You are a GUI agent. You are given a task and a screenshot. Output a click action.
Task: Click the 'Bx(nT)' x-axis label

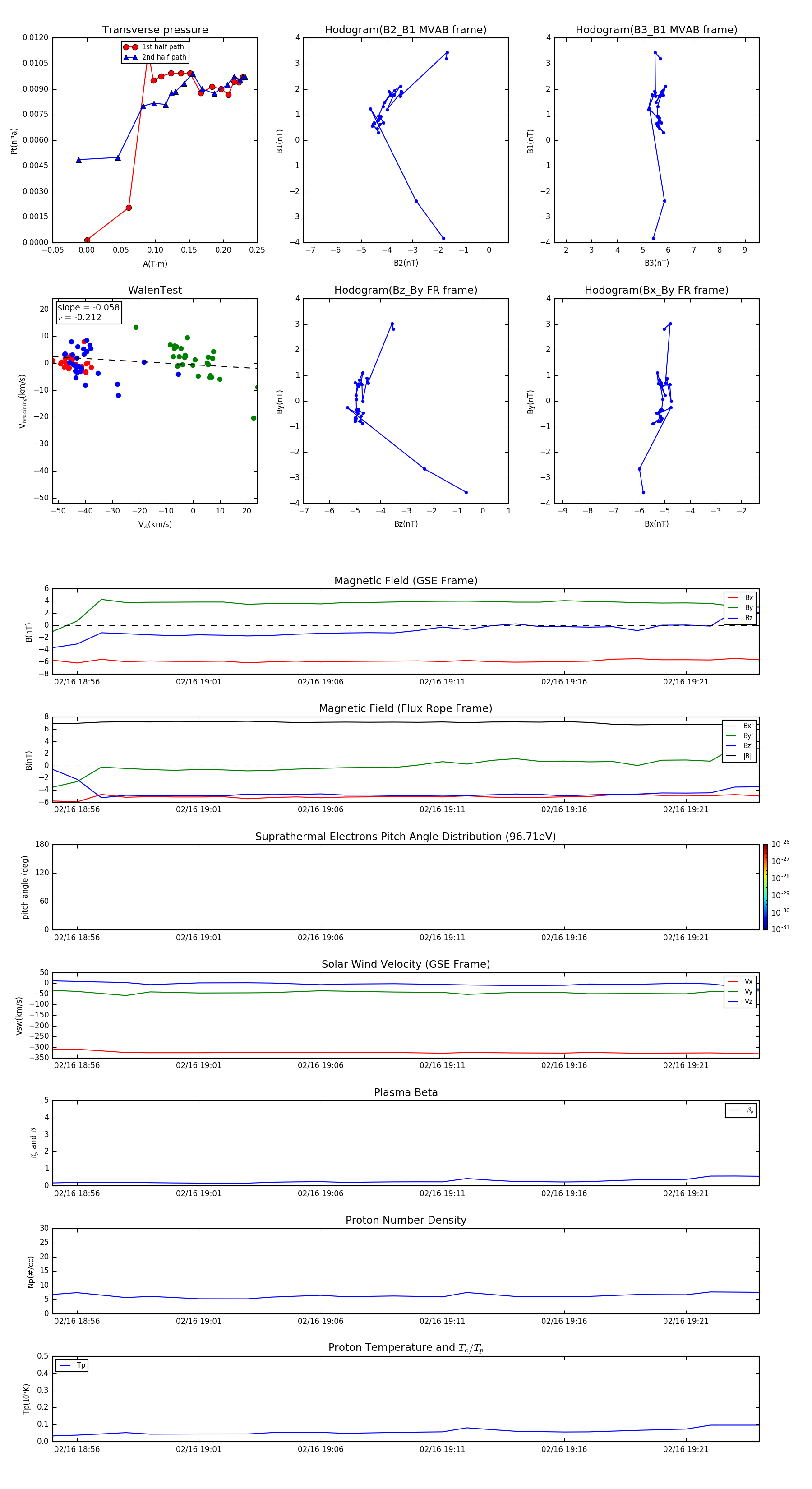coord(656,524)
